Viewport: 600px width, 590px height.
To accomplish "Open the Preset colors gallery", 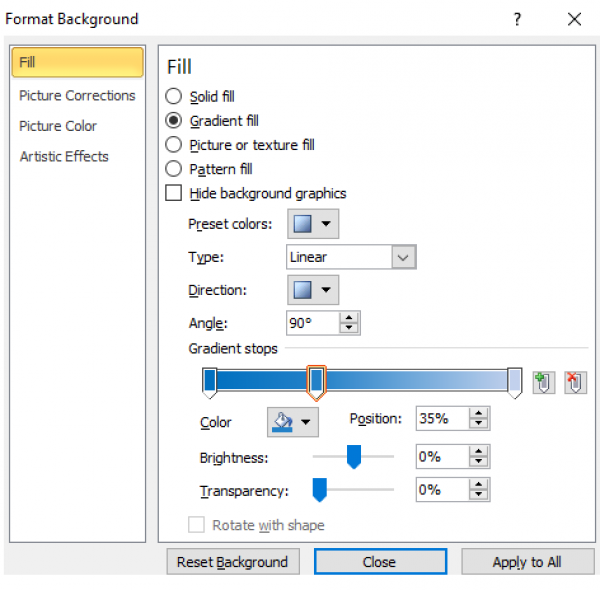I will click(x=313, y=224).
